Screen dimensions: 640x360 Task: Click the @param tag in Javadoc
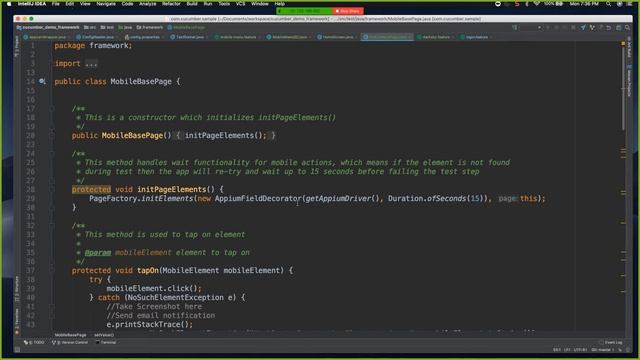98,253
